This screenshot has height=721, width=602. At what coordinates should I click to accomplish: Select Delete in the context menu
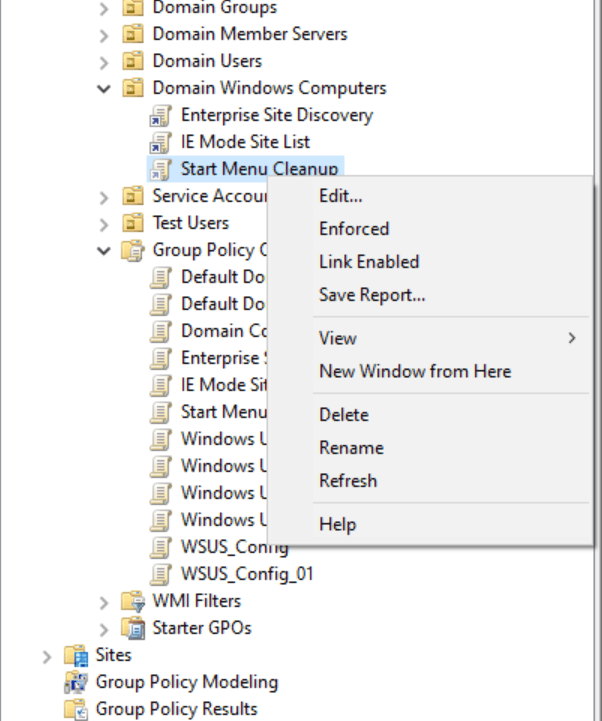(430, 415)
